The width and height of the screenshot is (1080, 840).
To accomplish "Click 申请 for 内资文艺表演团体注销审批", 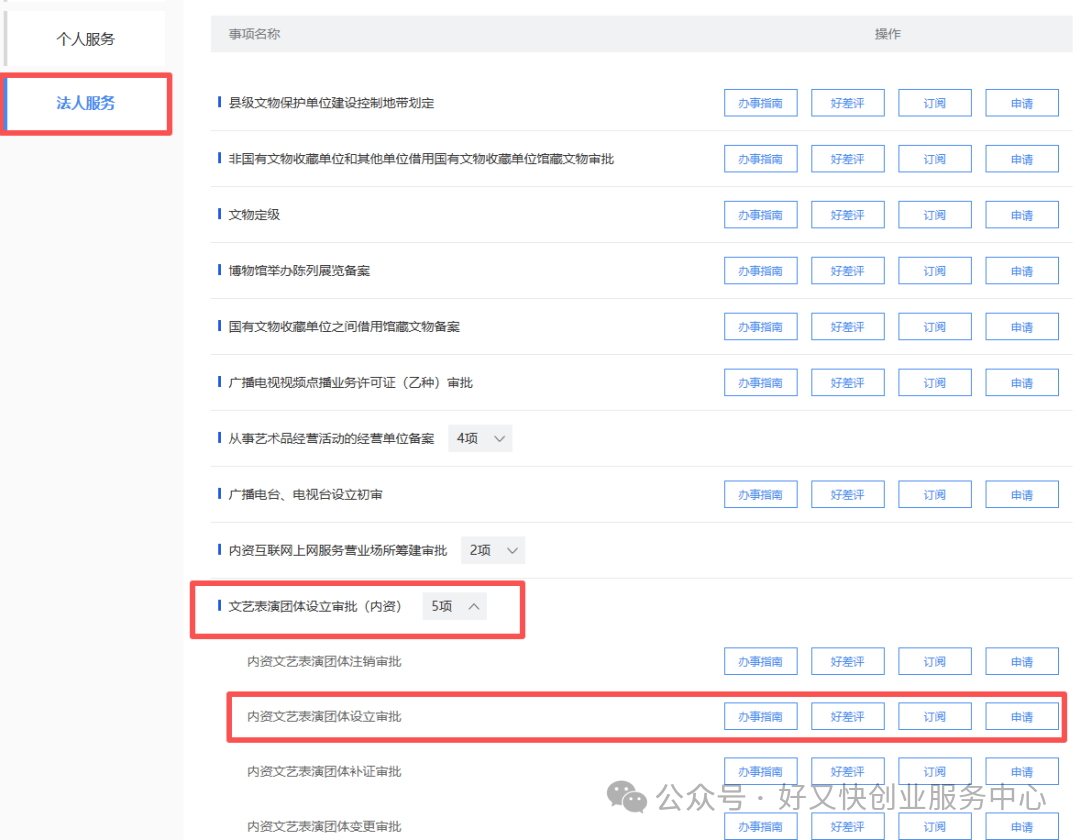I will [x=1022, y=661].
